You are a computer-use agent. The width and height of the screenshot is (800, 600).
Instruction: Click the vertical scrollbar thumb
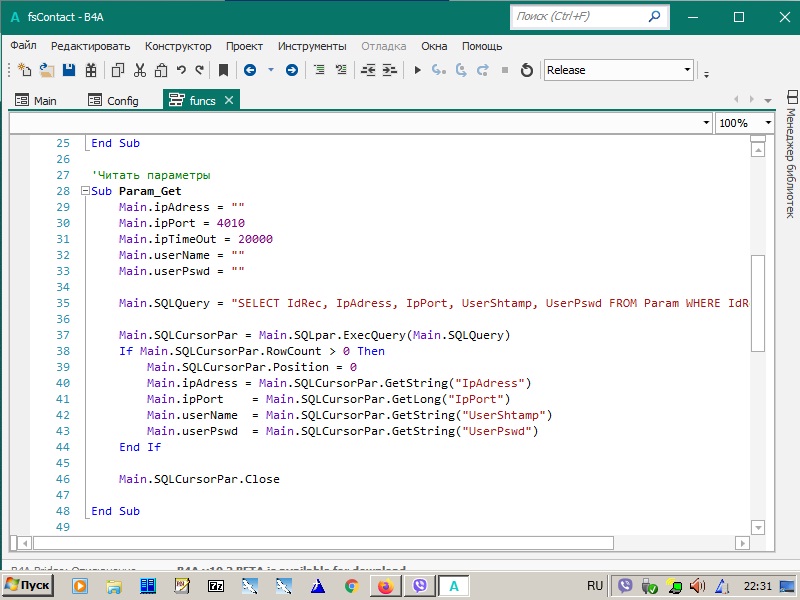758,303
